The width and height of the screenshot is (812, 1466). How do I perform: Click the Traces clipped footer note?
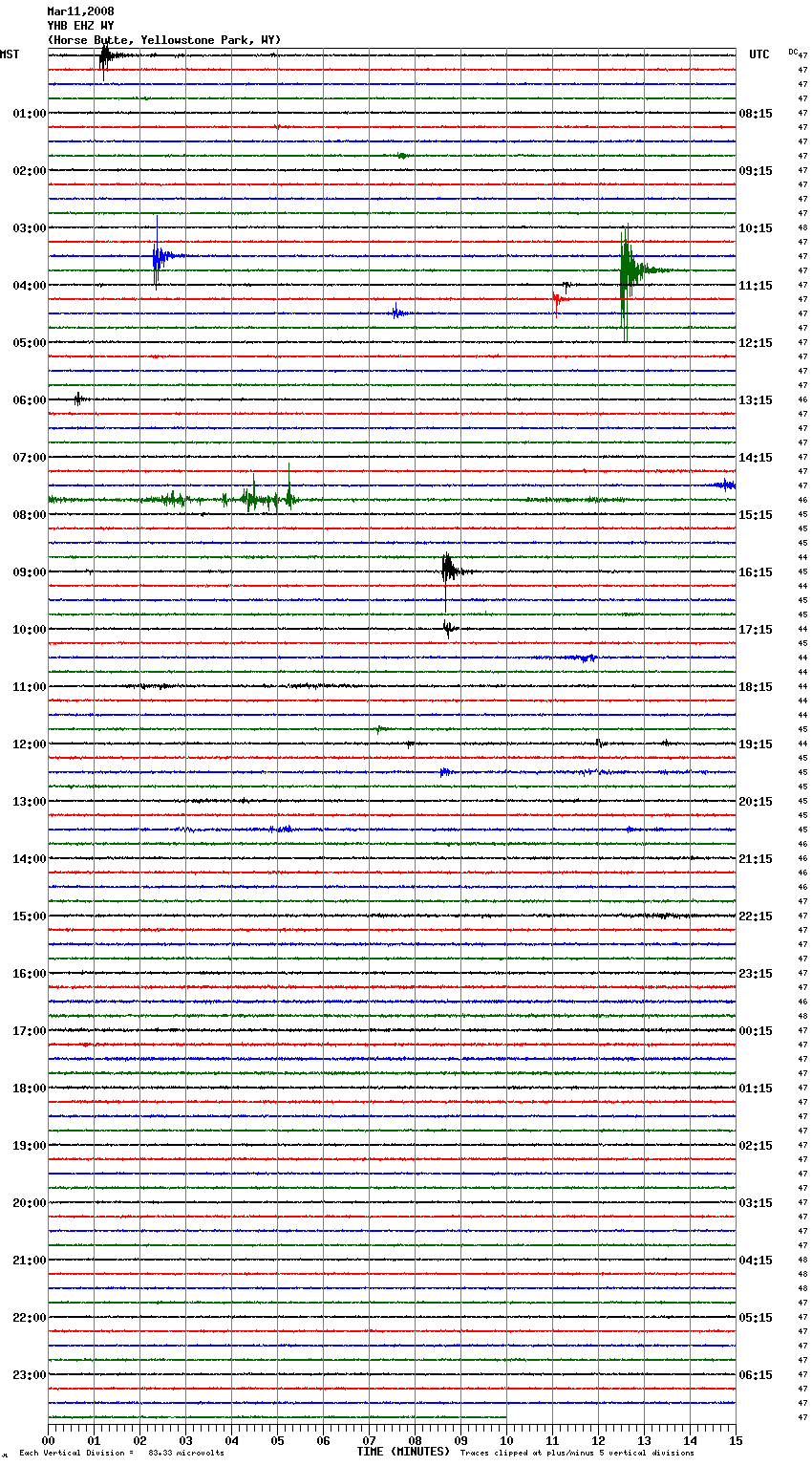[577, 1454]
